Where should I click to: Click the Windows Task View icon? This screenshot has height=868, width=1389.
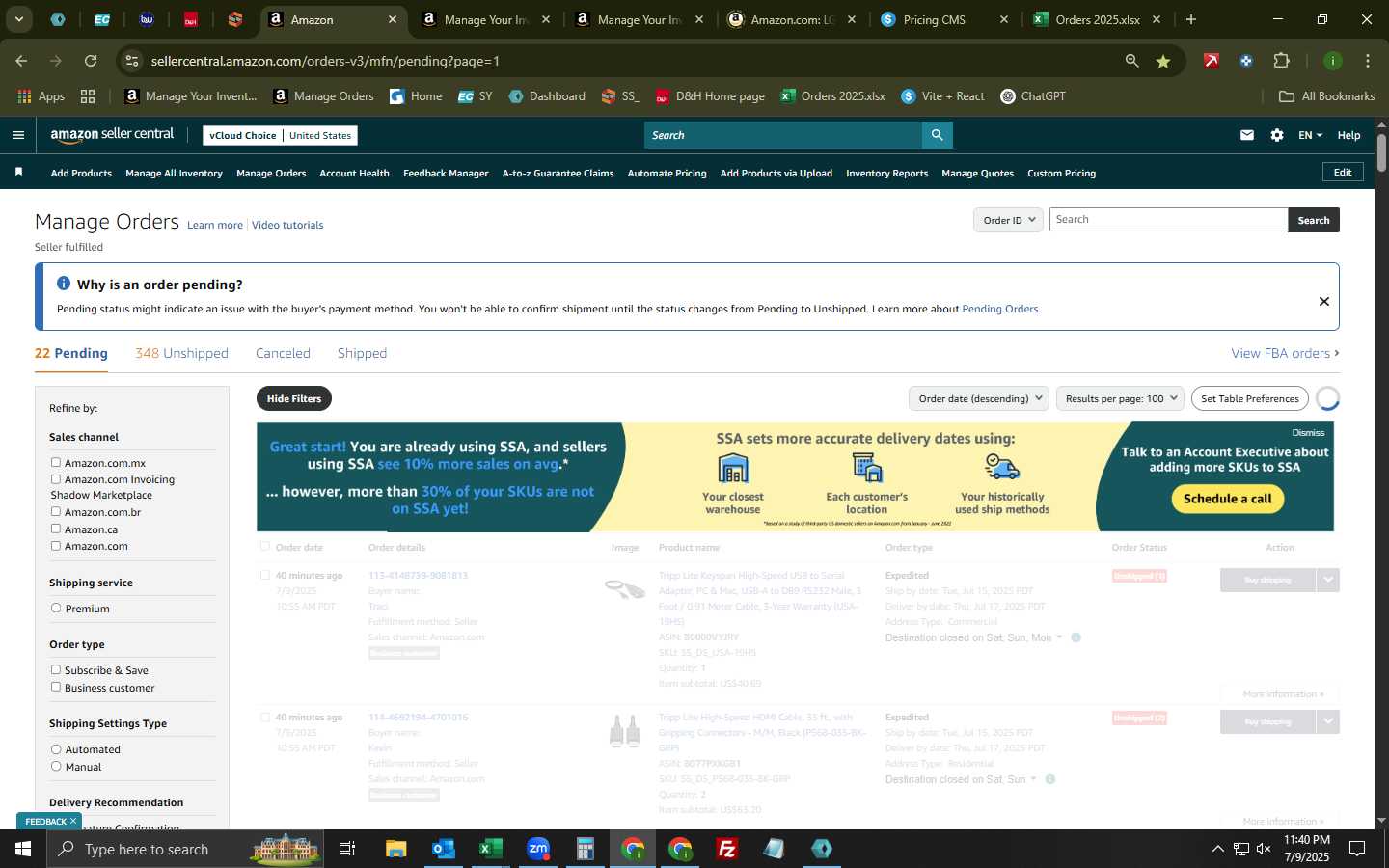[347, 849]
